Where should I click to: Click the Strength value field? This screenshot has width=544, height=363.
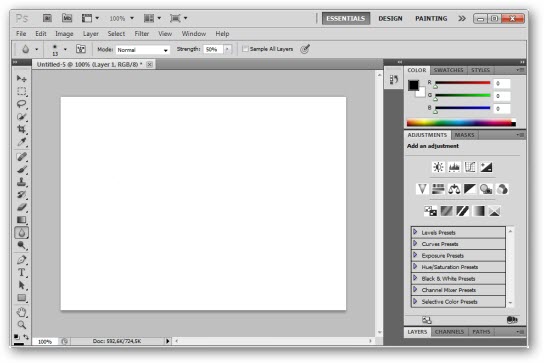click(x=213, y=49)
